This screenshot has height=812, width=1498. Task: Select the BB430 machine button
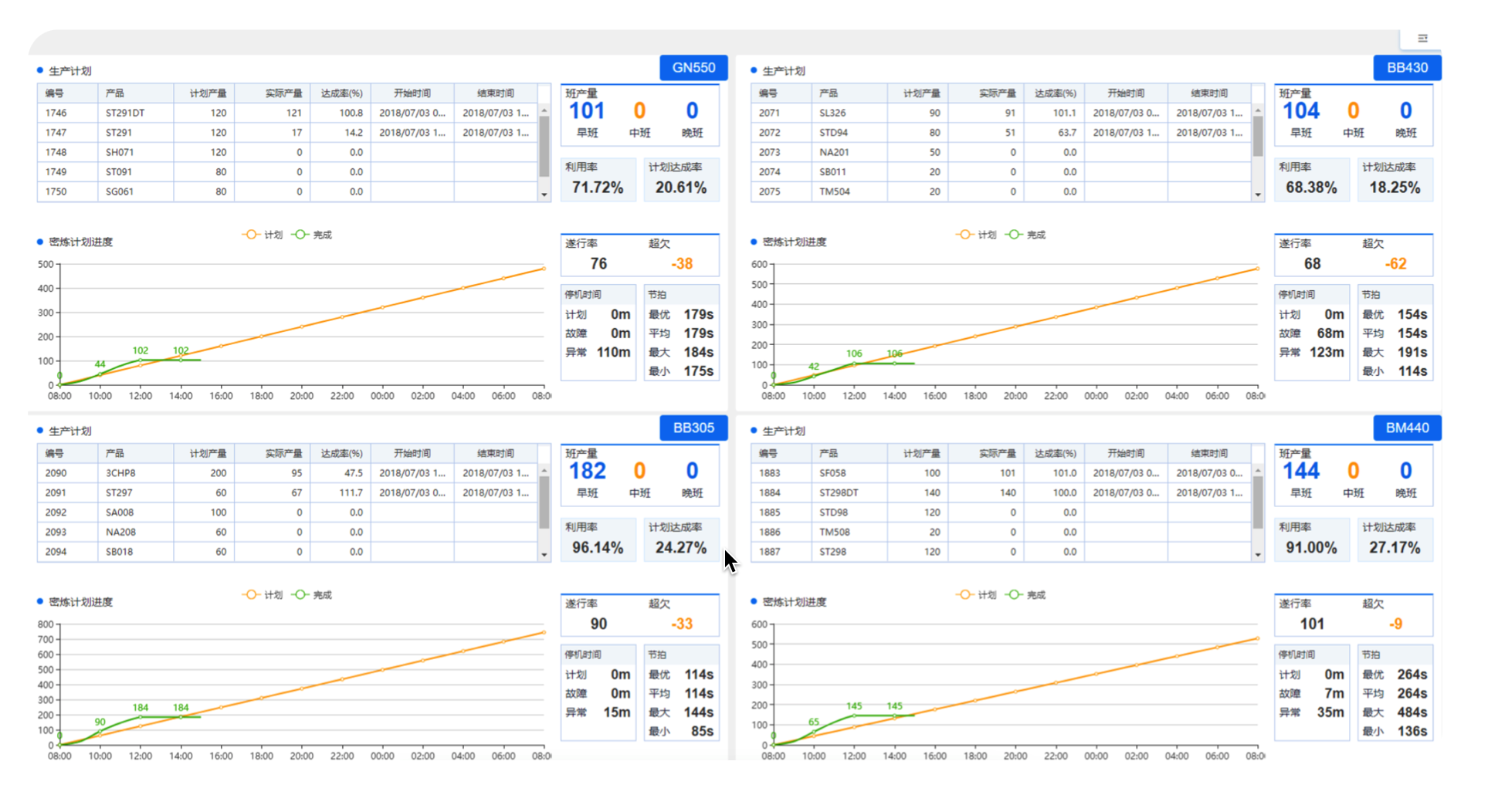[x=1407, y=68]
